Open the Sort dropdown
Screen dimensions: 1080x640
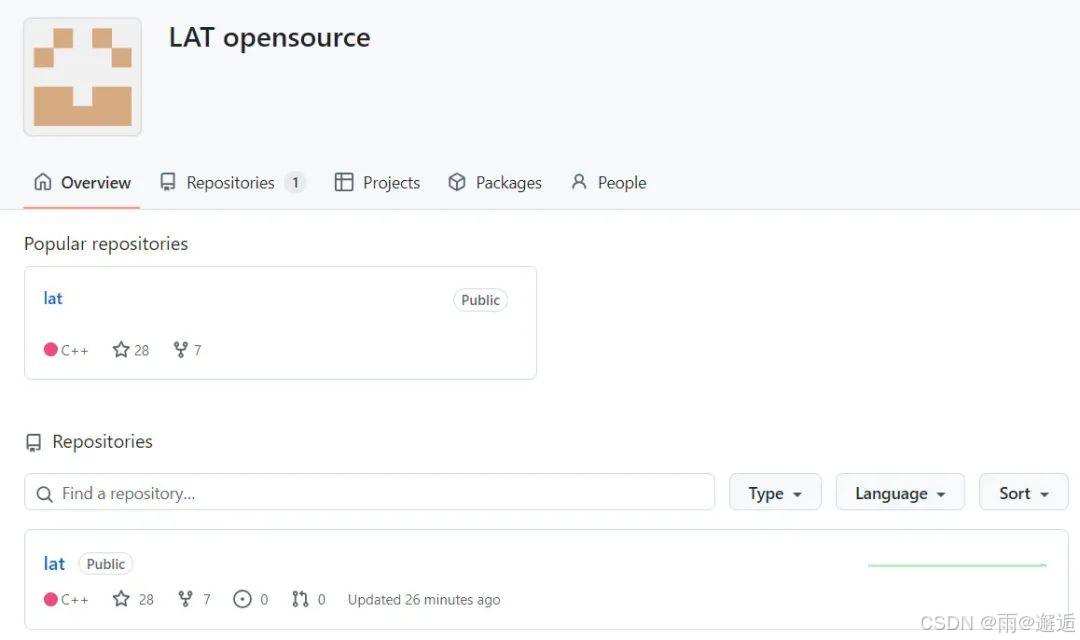point(1024,492)
